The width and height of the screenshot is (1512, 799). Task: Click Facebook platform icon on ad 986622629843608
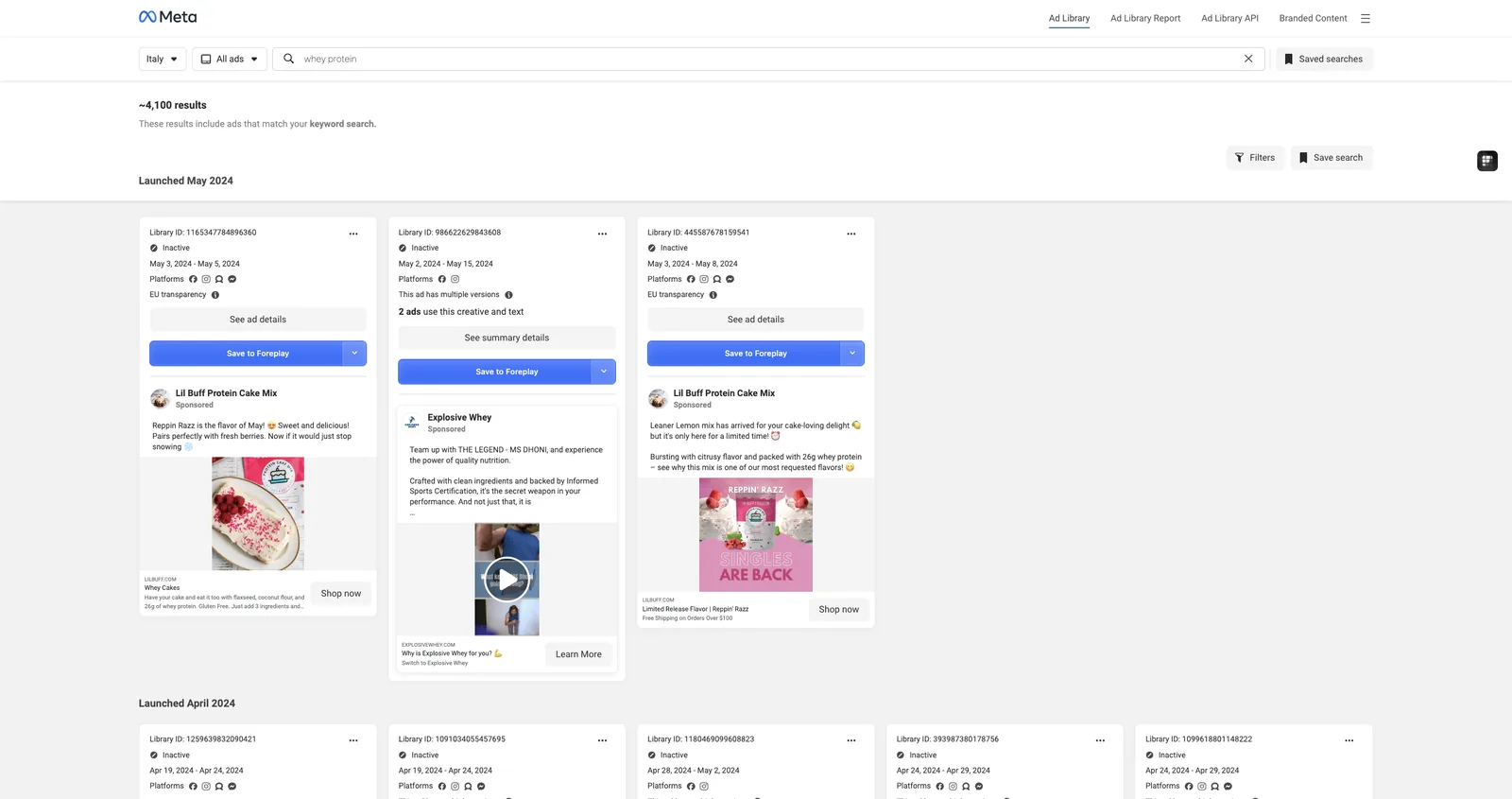click(x=442, y=279)
